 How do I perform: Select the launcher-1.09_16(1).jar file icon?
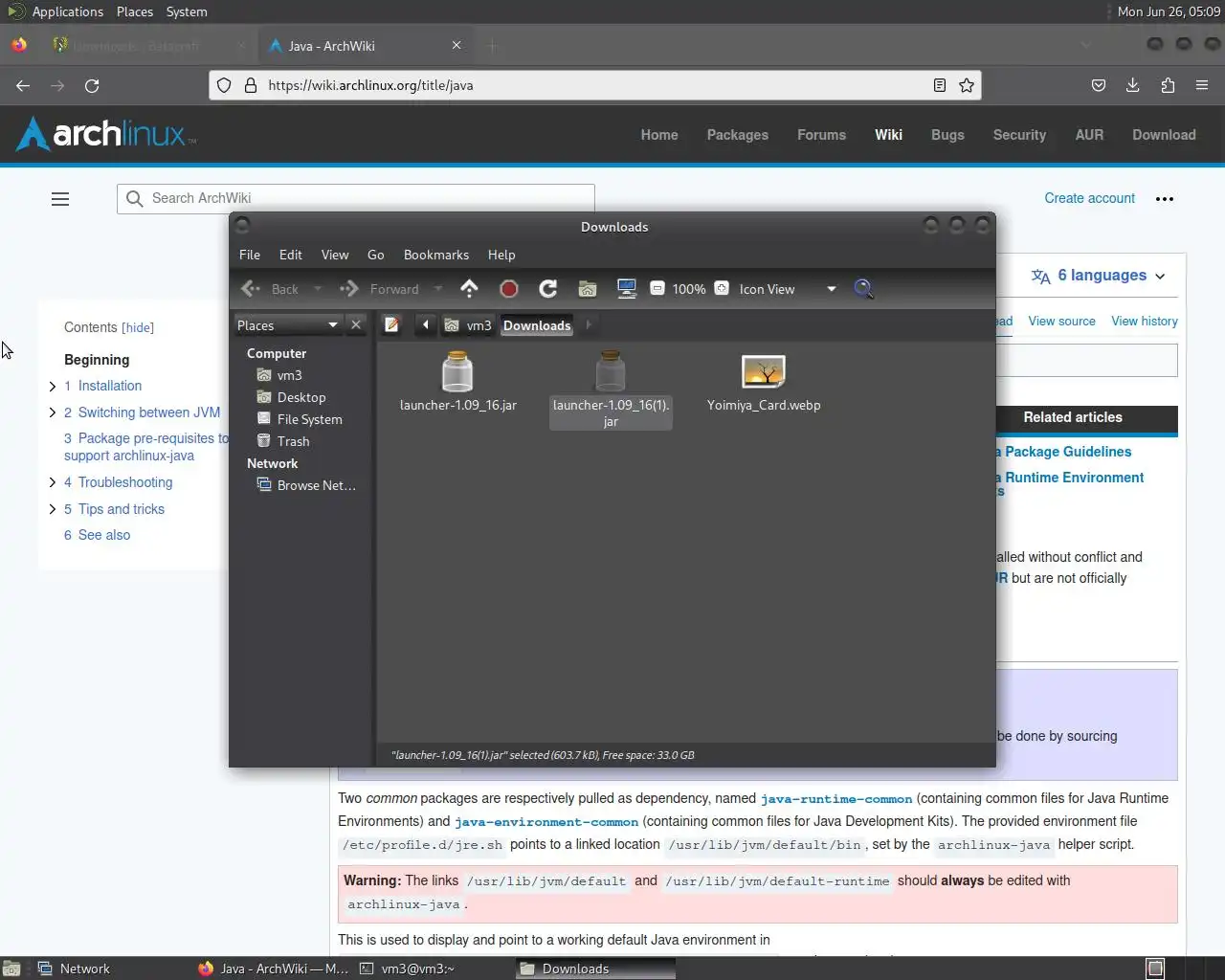pos(611,371)
